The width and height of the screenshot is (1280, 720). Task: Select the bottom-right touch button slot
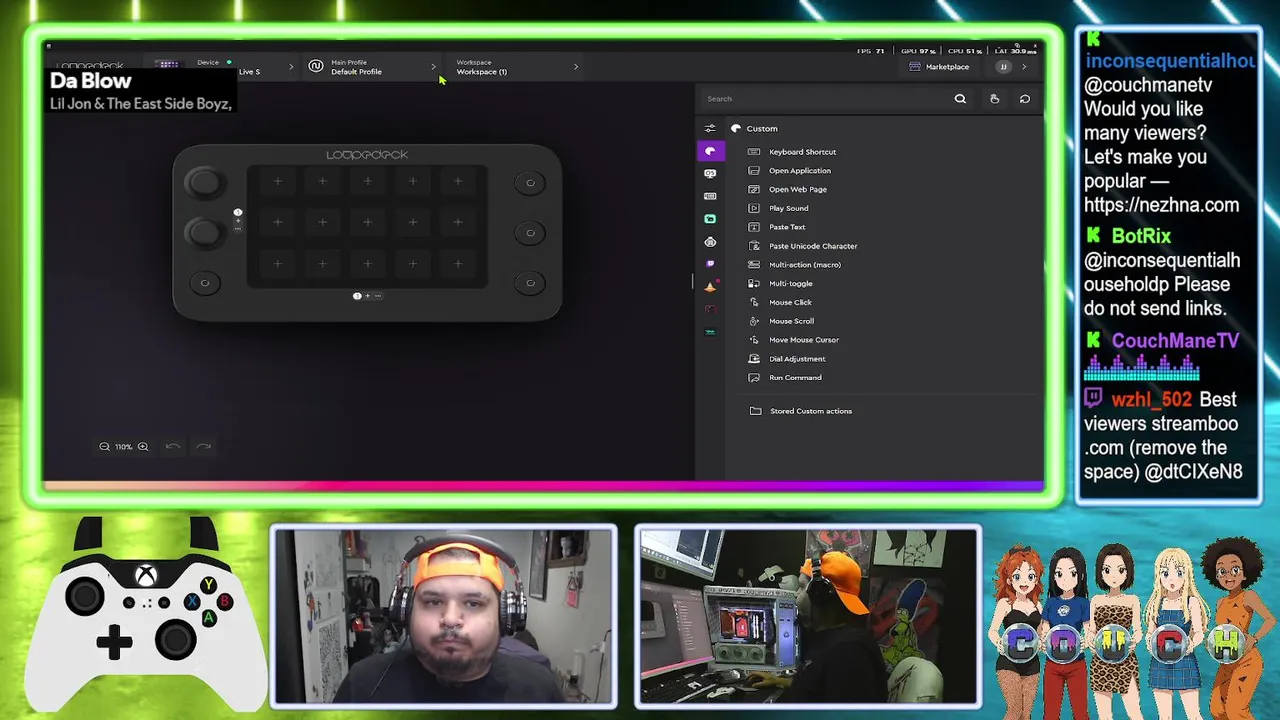[x=458, y=264]
